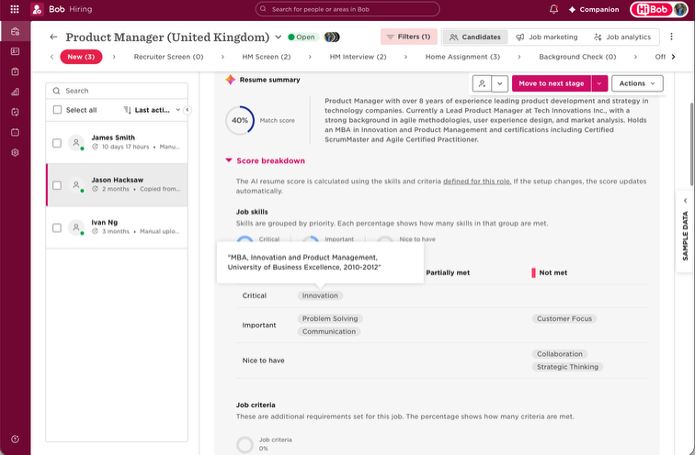This screenshot has width=696, height=455.
Task: Open the user profile avatar
Action: click(x=680, y=9)
